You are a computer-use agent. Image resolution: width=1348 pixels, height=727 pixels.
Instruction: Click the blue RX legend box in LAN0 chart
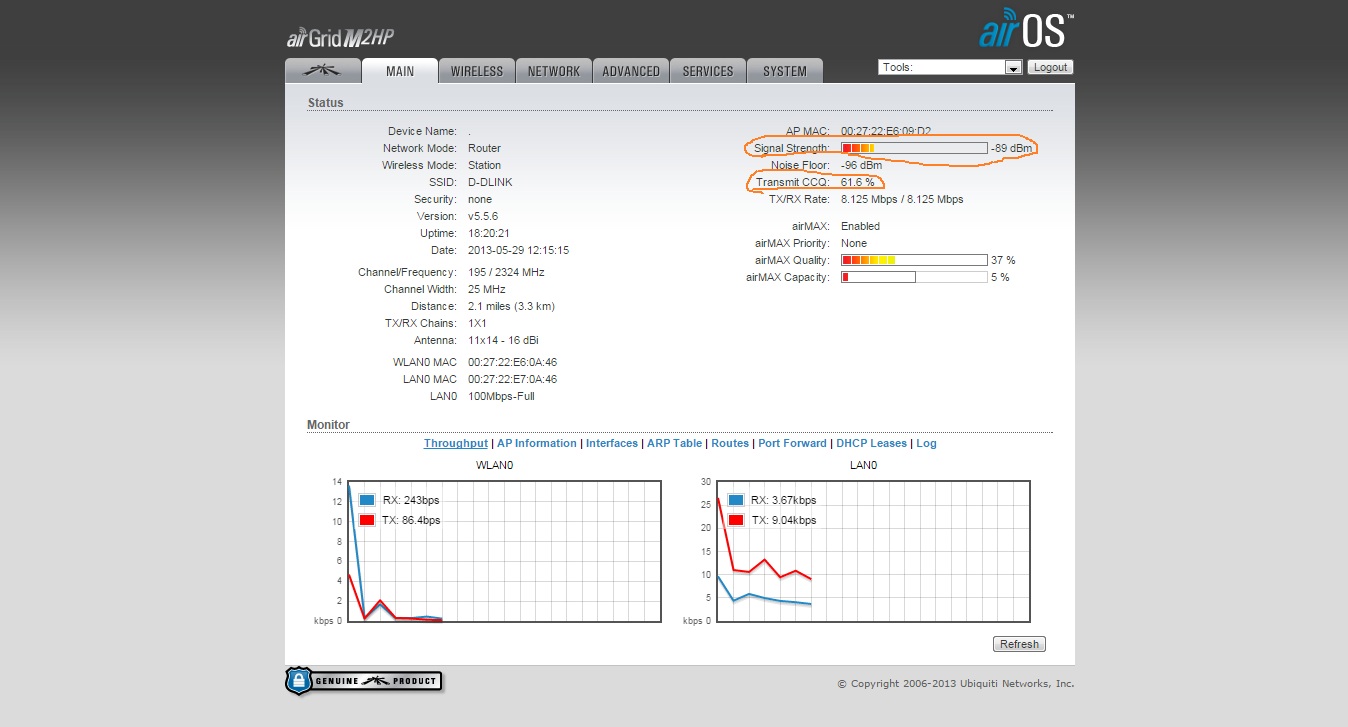click(x=736, y=500)
